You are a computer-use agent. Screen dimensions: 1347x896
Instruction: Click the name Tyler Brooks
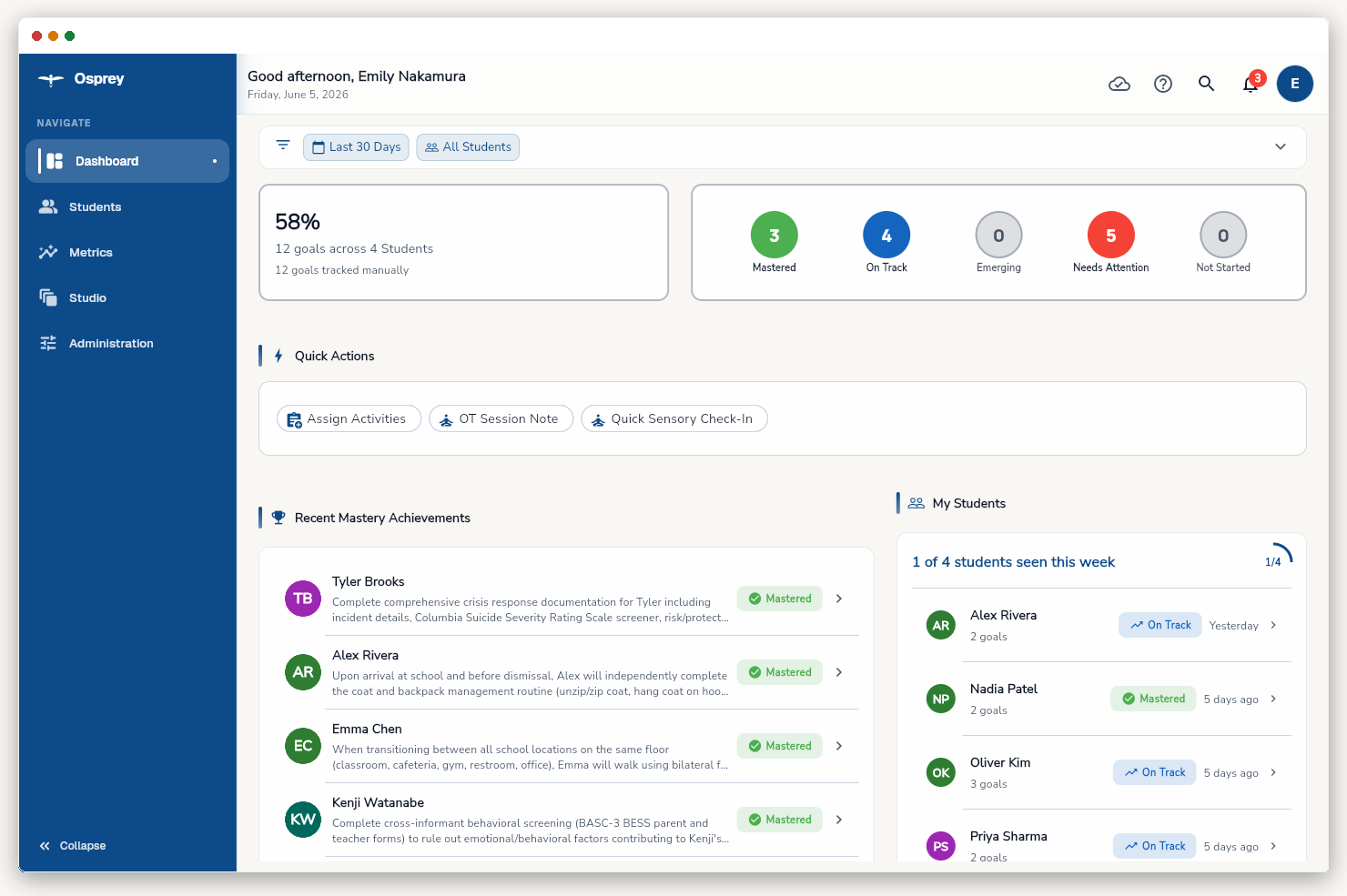[x=368, y=581]
